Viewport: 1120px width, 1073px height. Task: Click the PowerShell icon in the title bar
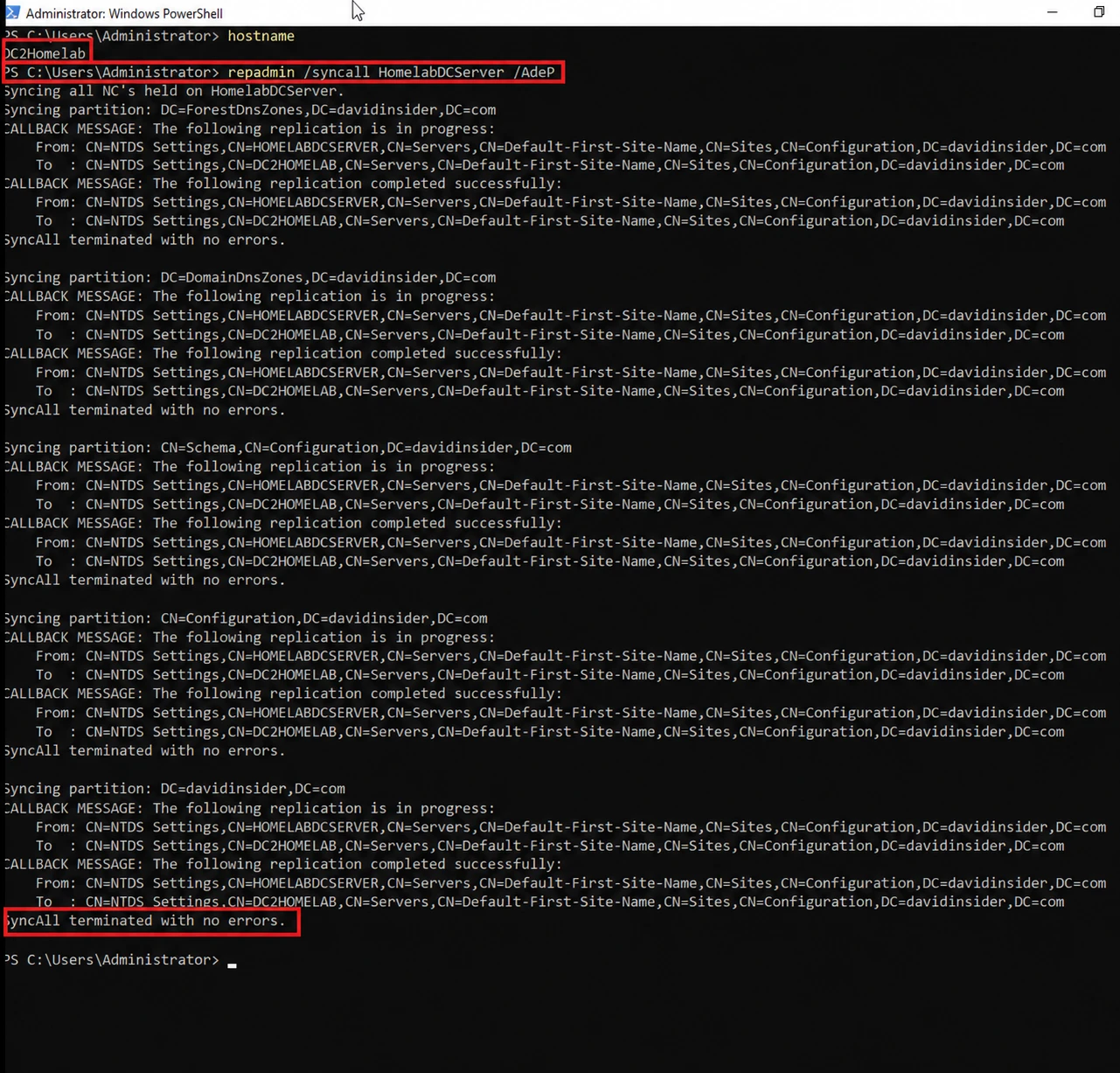(12, 12)
